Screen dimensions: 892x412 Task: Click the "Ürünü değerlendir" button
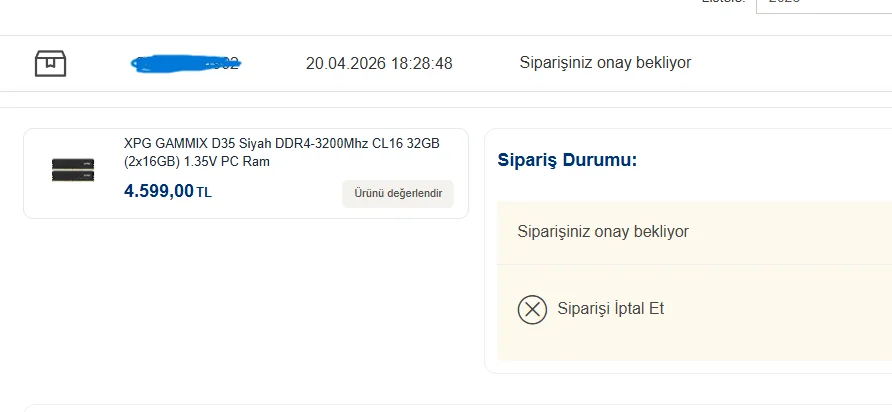(x=398, y=194)
